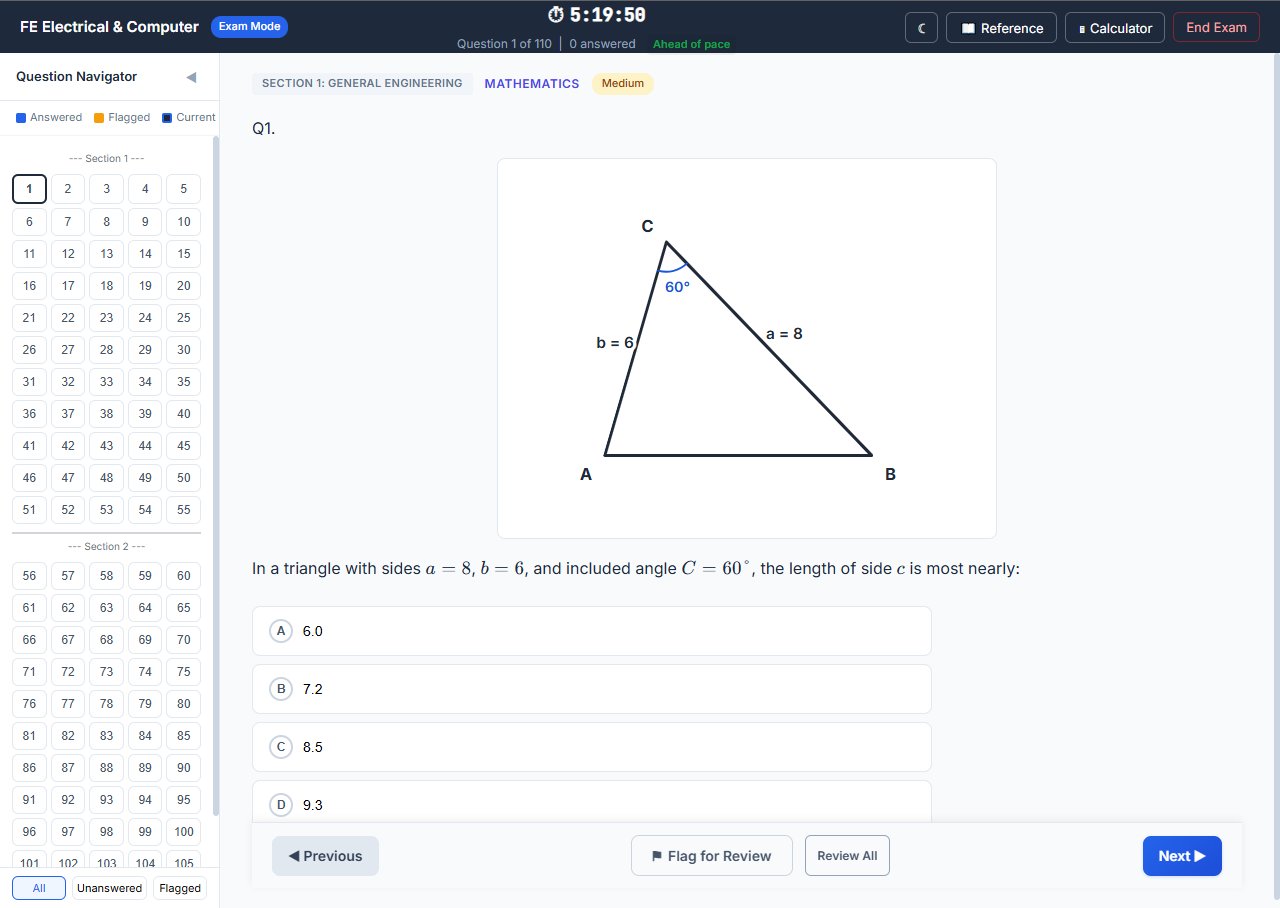Flag this question for review

(x=712, y=856)
